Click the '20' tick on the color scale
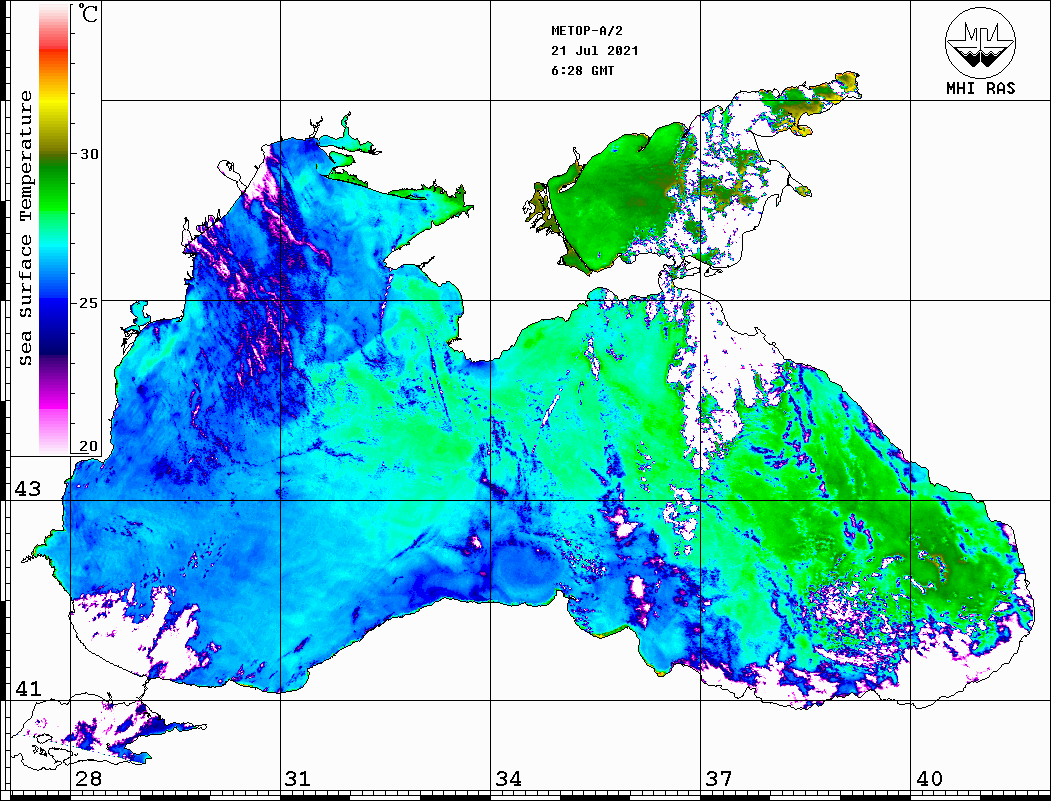 click(88, 446)
